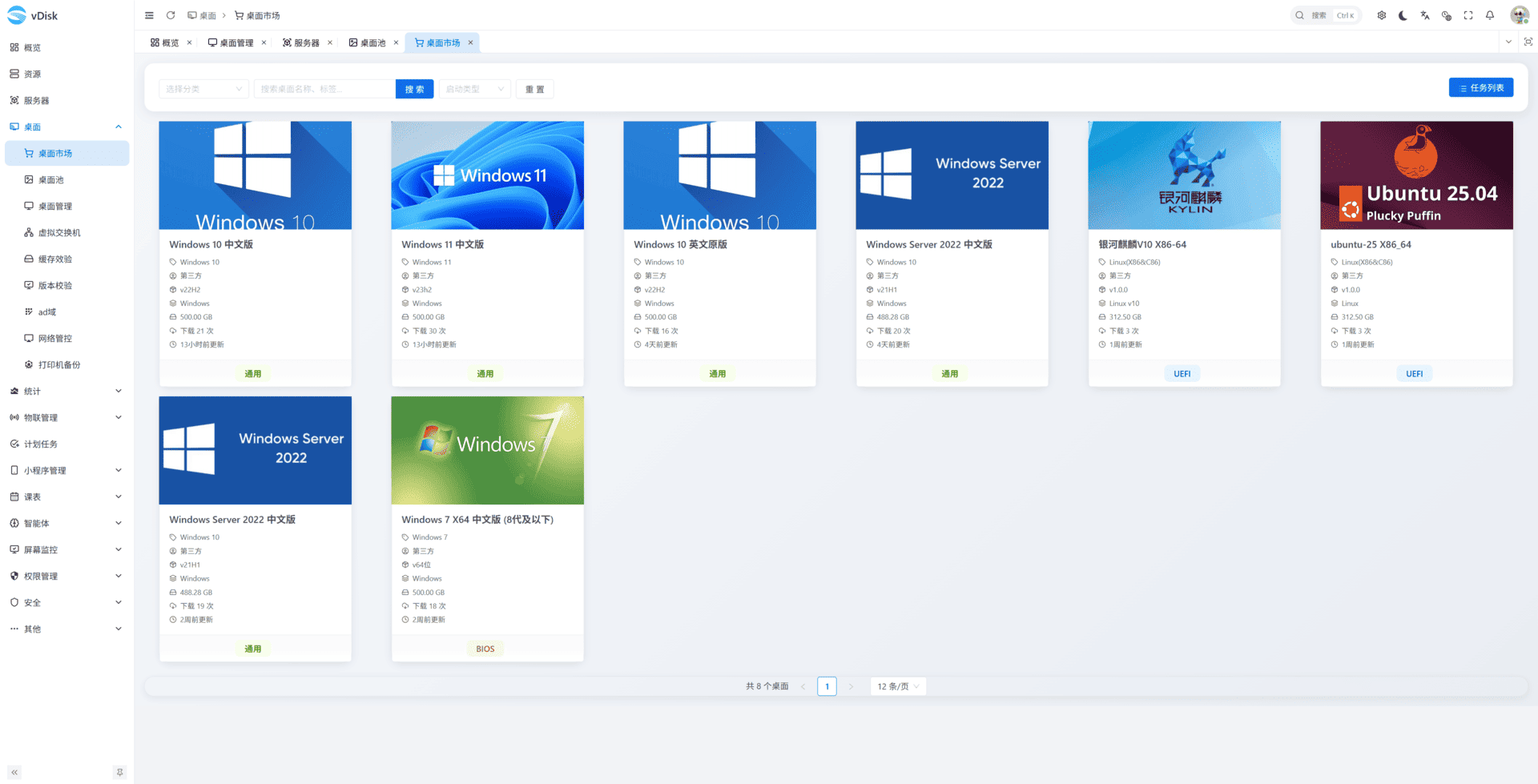The height and width of the screenshot is (784, 1538).
Task: Click the global search box
Action: pyautogui.click(x=1326, y=15)
